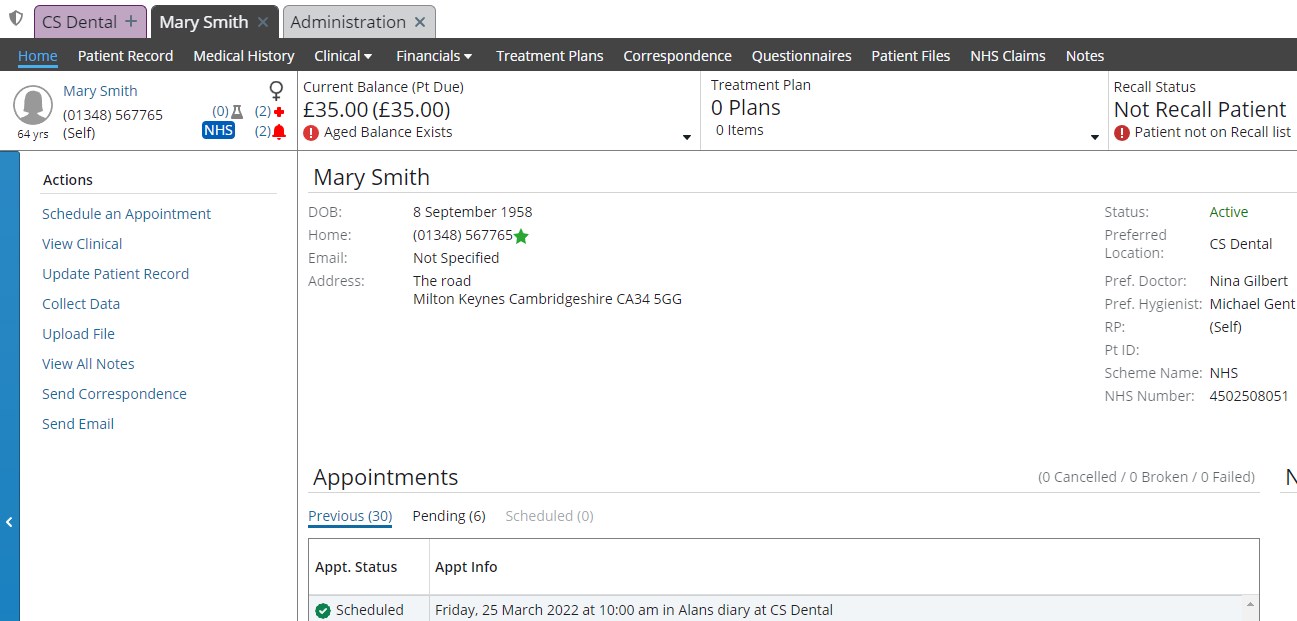Click Update Patient Record link

click(116, 274)
